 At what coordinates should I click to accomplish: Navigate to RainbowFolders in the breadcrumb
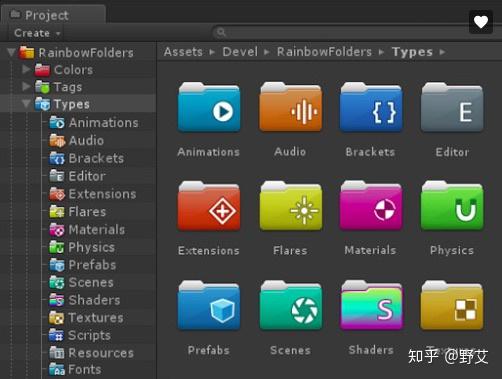coord(324,52)
